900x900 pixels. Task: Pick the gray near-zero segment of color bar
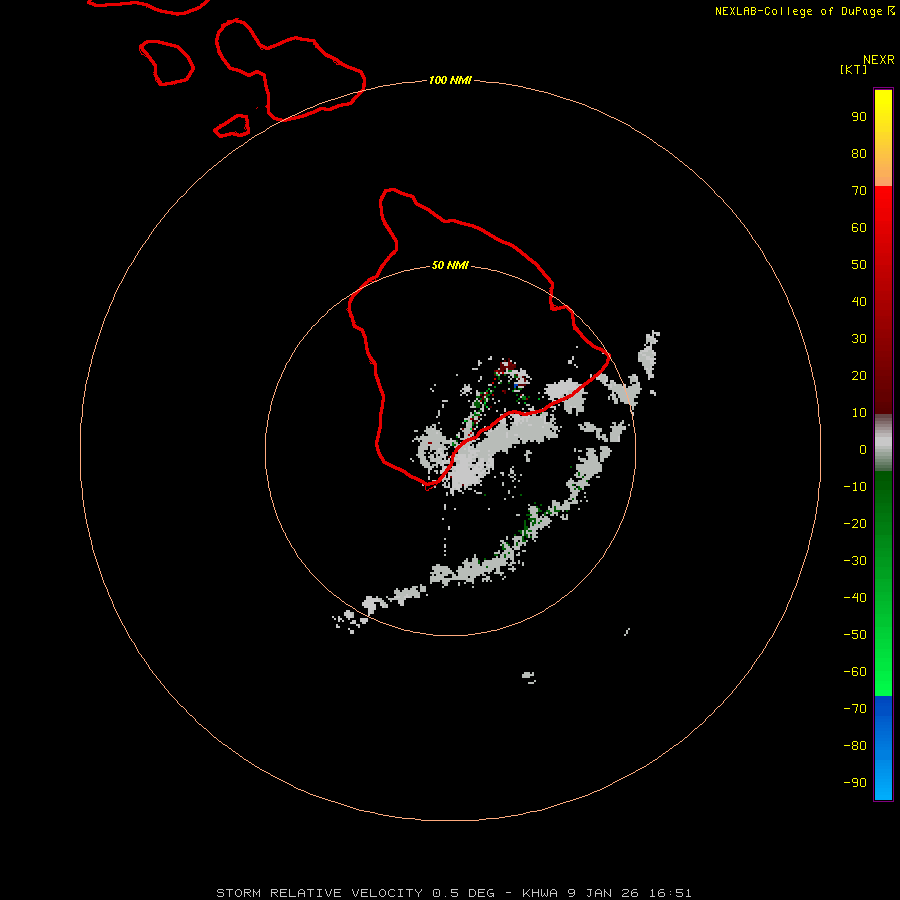tap(883, 443)
